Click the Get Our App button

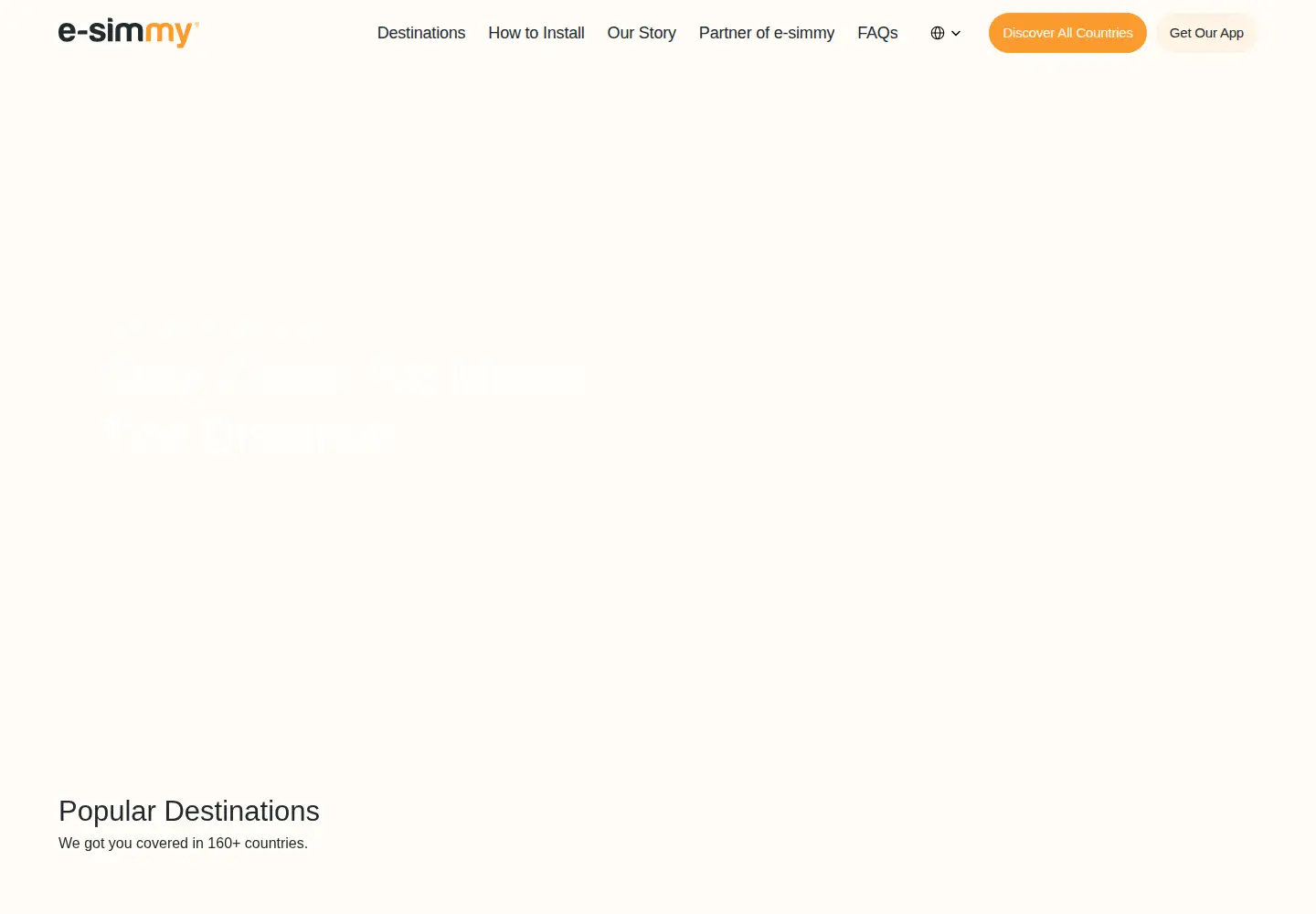[x=1206, y=33]
